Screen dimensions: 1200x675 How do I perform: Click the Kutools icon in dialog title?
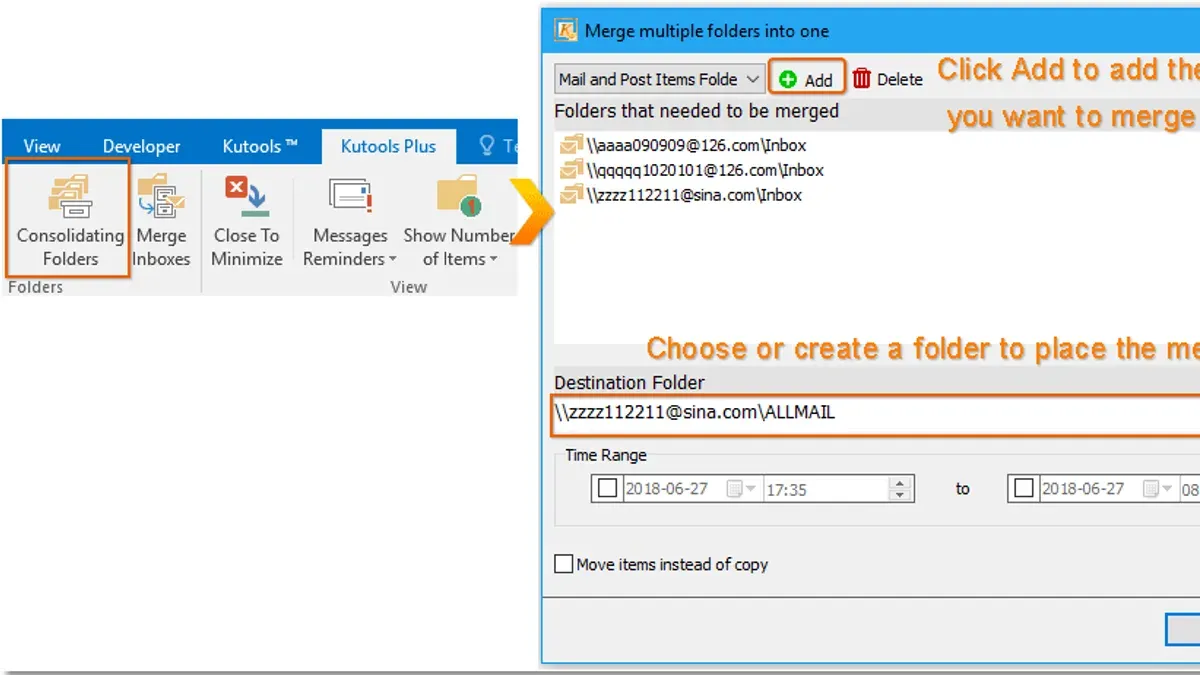[566, 31]
